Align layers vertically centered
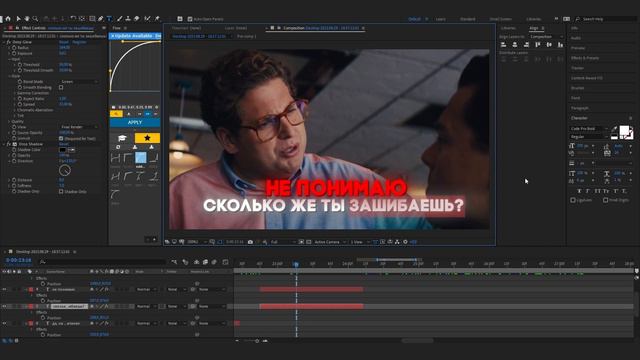The width and height of the screenshot is (640, 360). tap(549, 45)
